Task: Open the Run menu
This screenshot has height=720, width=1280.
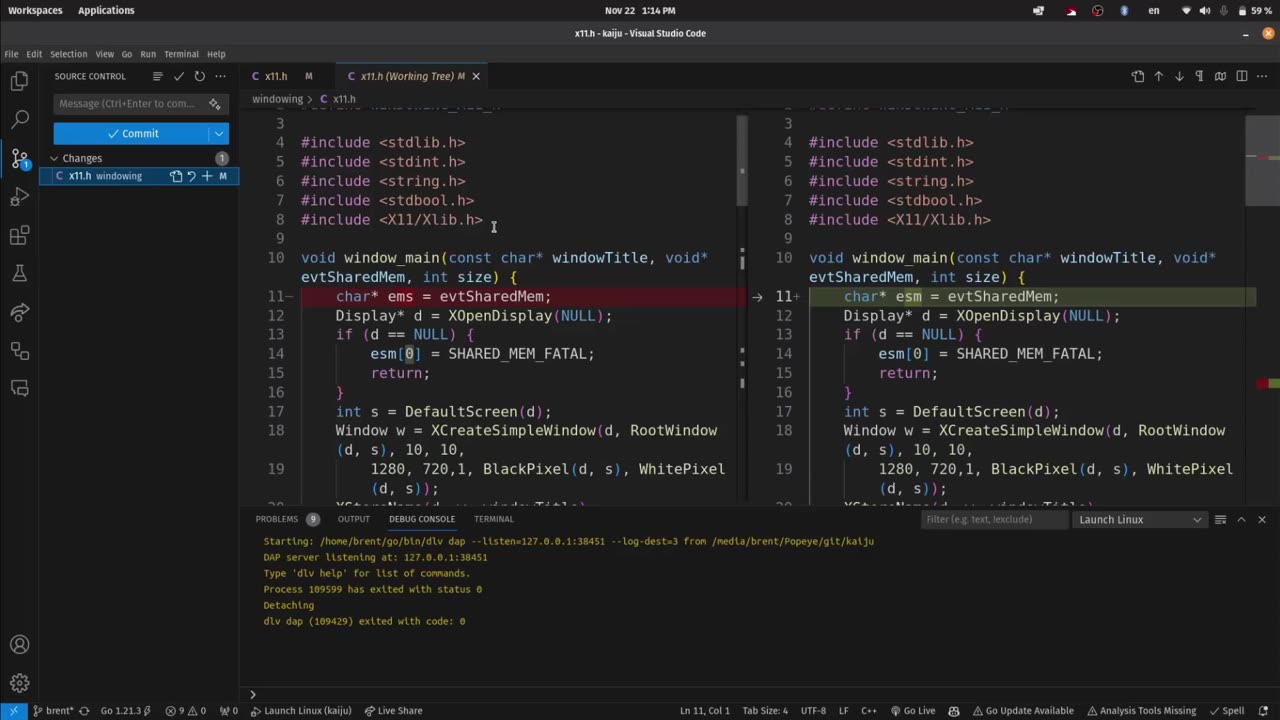Action: (x=148, y=54)
